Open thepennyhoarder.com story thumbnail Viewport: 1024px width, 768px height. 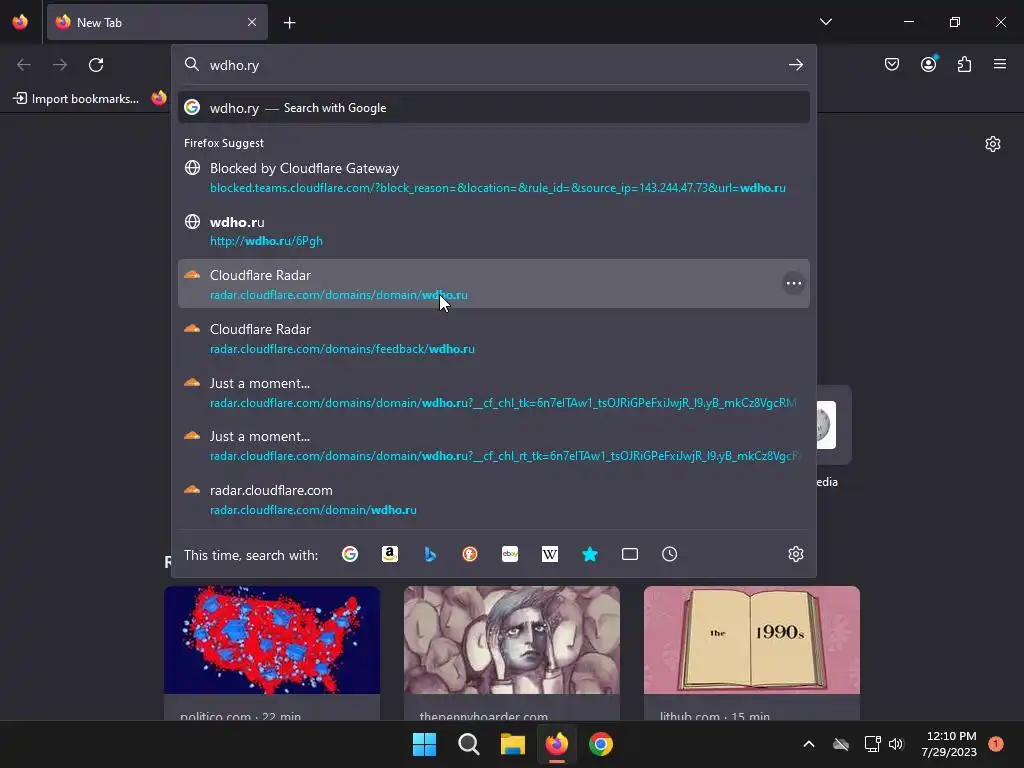point(512,640)
